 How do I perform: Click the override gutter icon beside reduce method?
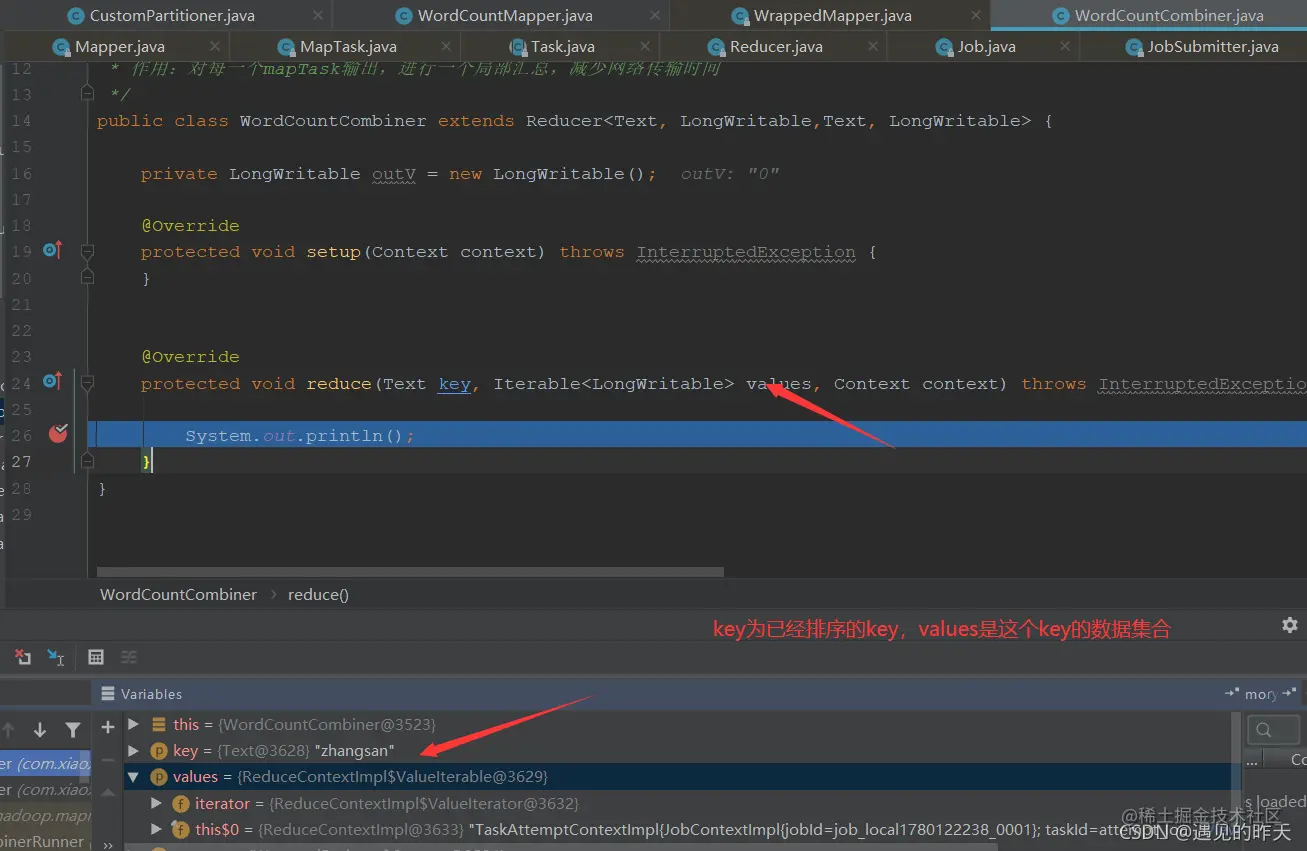tap(52, 381)
